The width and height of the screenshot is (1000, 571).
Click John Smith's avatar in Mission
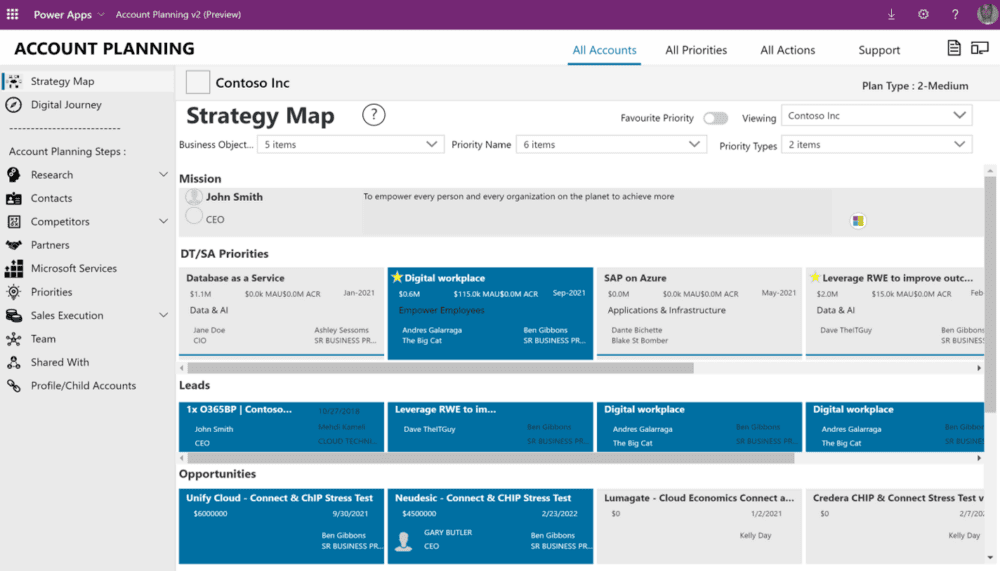194,197
